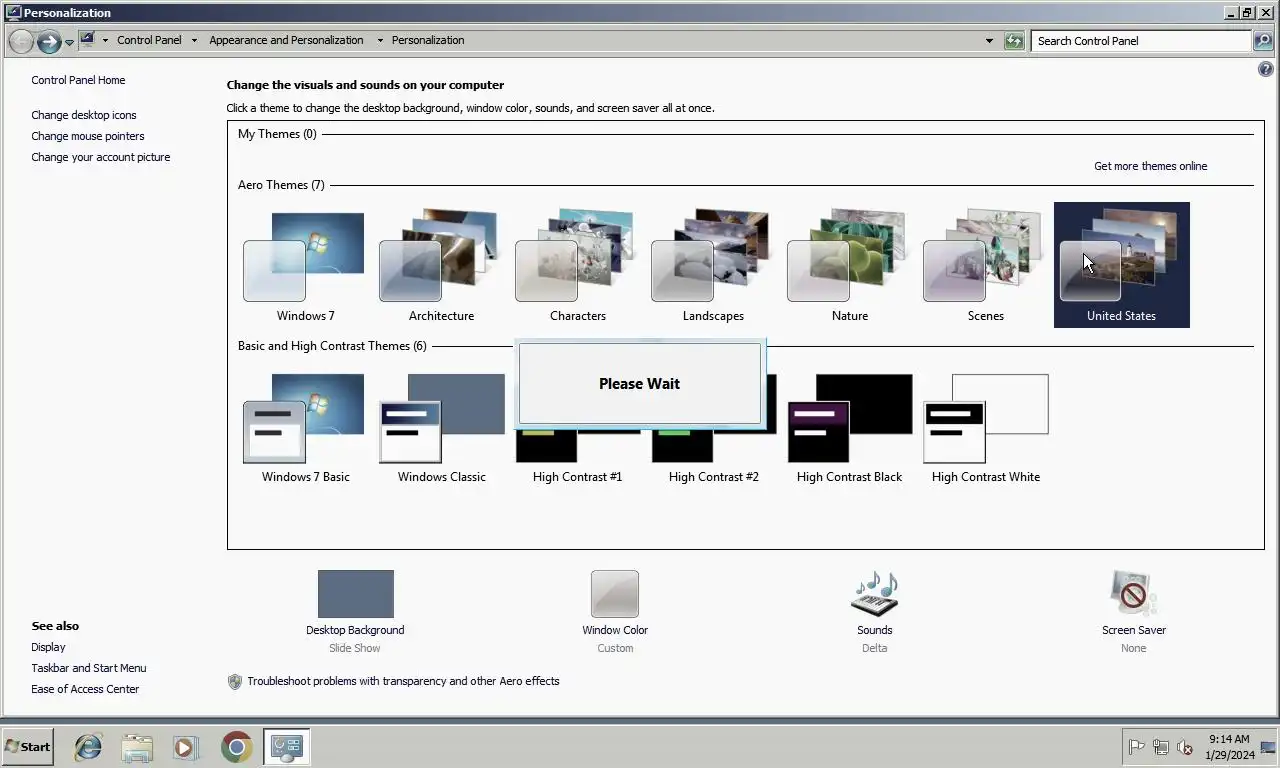This screenshot has height=768, width=1280.
Task: Click the volume tray icon
Action: (x=1185, y=747)
